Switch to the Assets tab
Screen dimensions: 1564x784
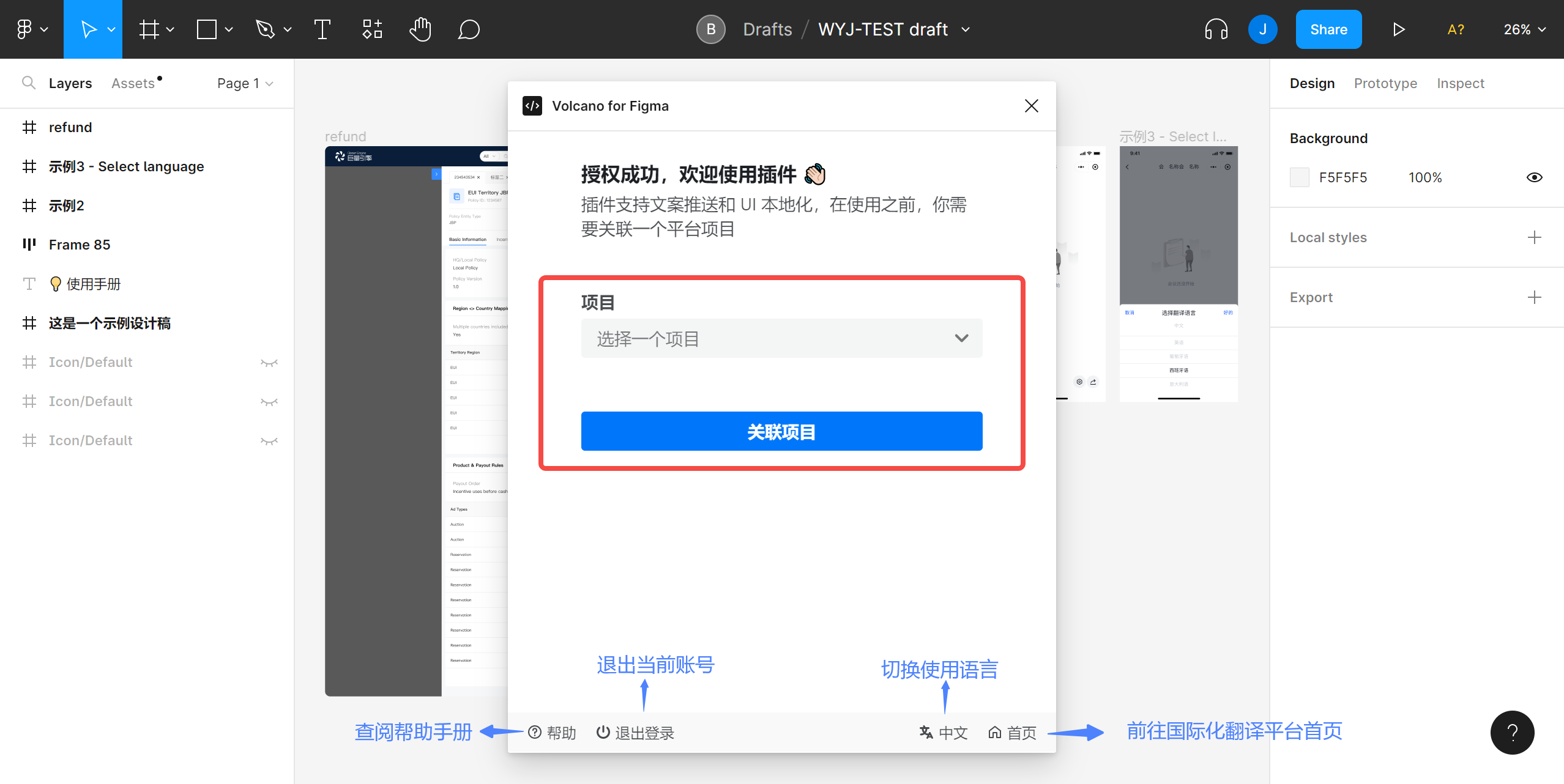click(133, 83)
